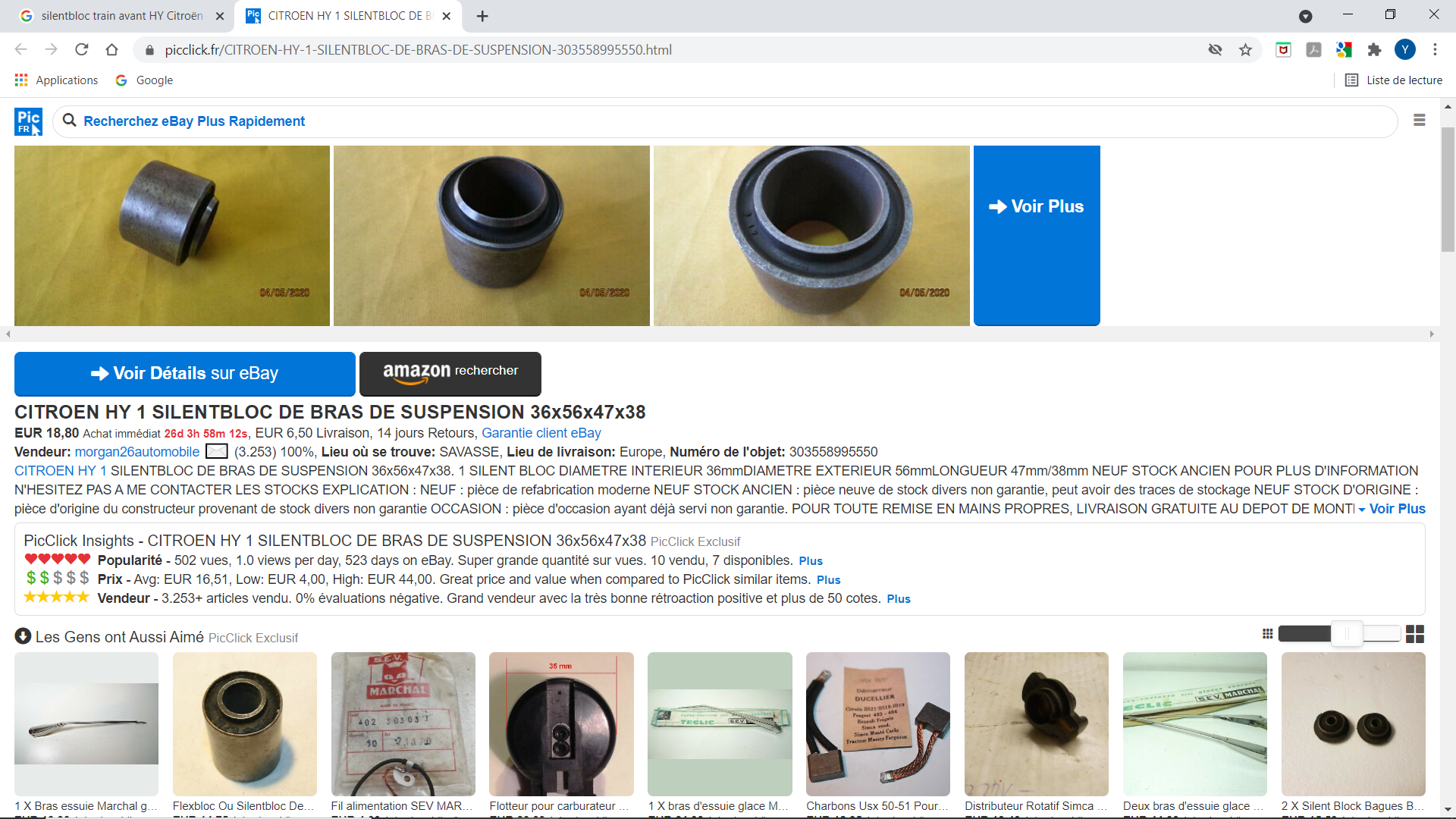The image size is (1456, 819).
Task: Click the envelope icon beside morgan26automobile
Action: [x=217, y=452]
